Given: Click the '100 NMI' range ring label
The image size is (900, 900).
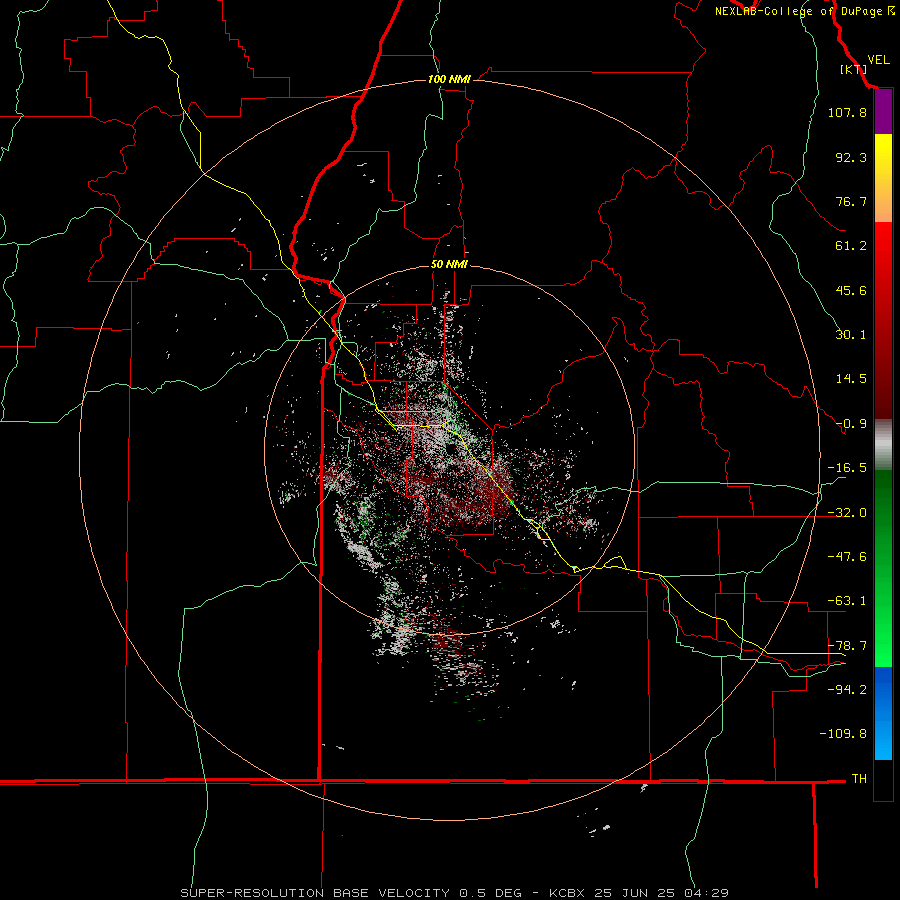Looking at the screenshot, I should (449, 79).
